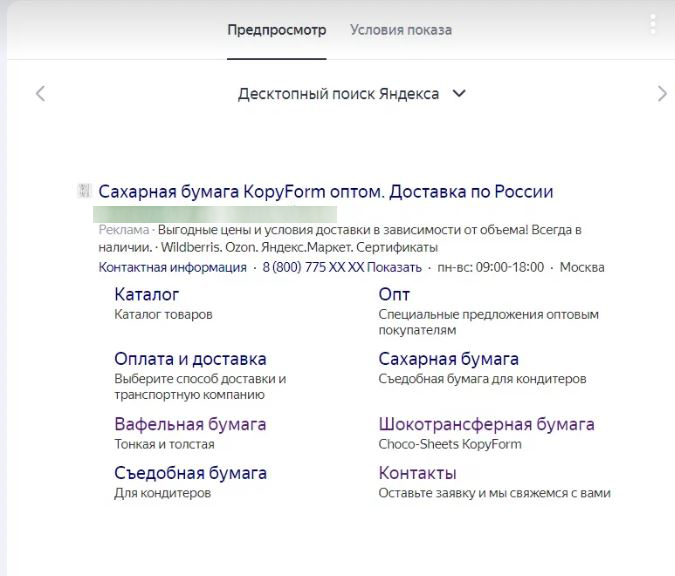Click the favicon next to the ad headline
The image size is (675, 576).
coord(84,191)
